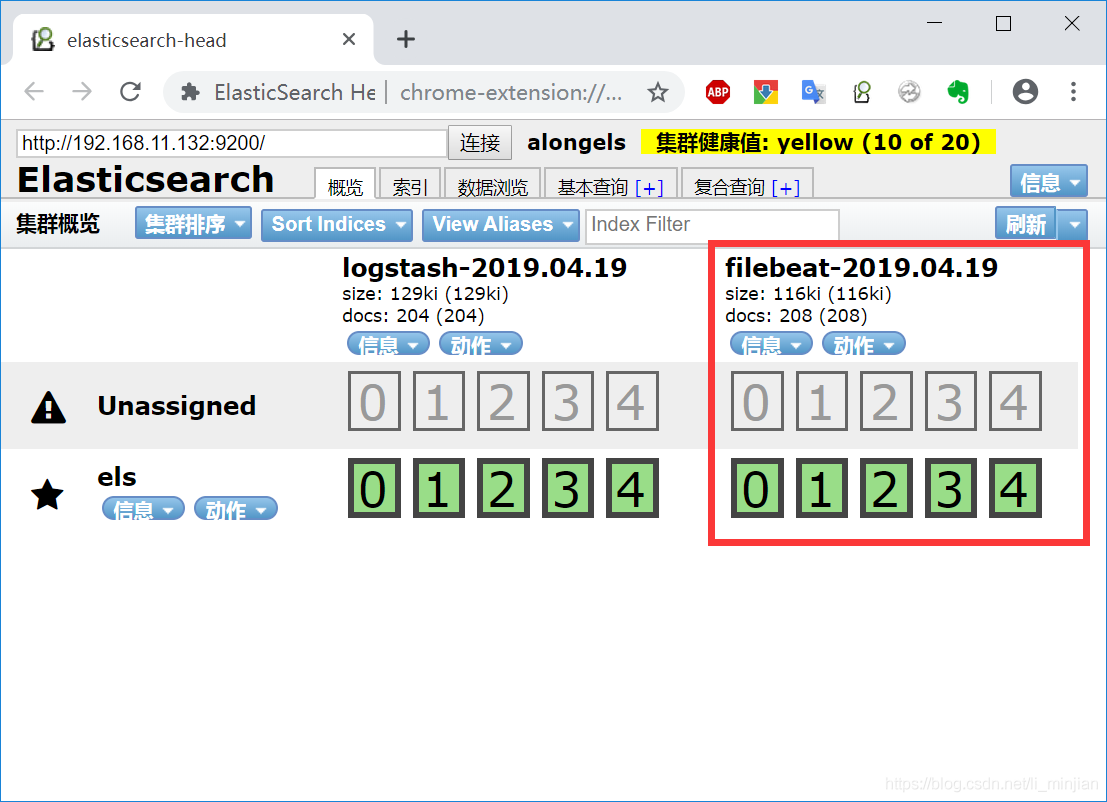This screenshot has height=802, width=1107.
Task: Open the View Aliases dropdown
Action: point(501,225)
